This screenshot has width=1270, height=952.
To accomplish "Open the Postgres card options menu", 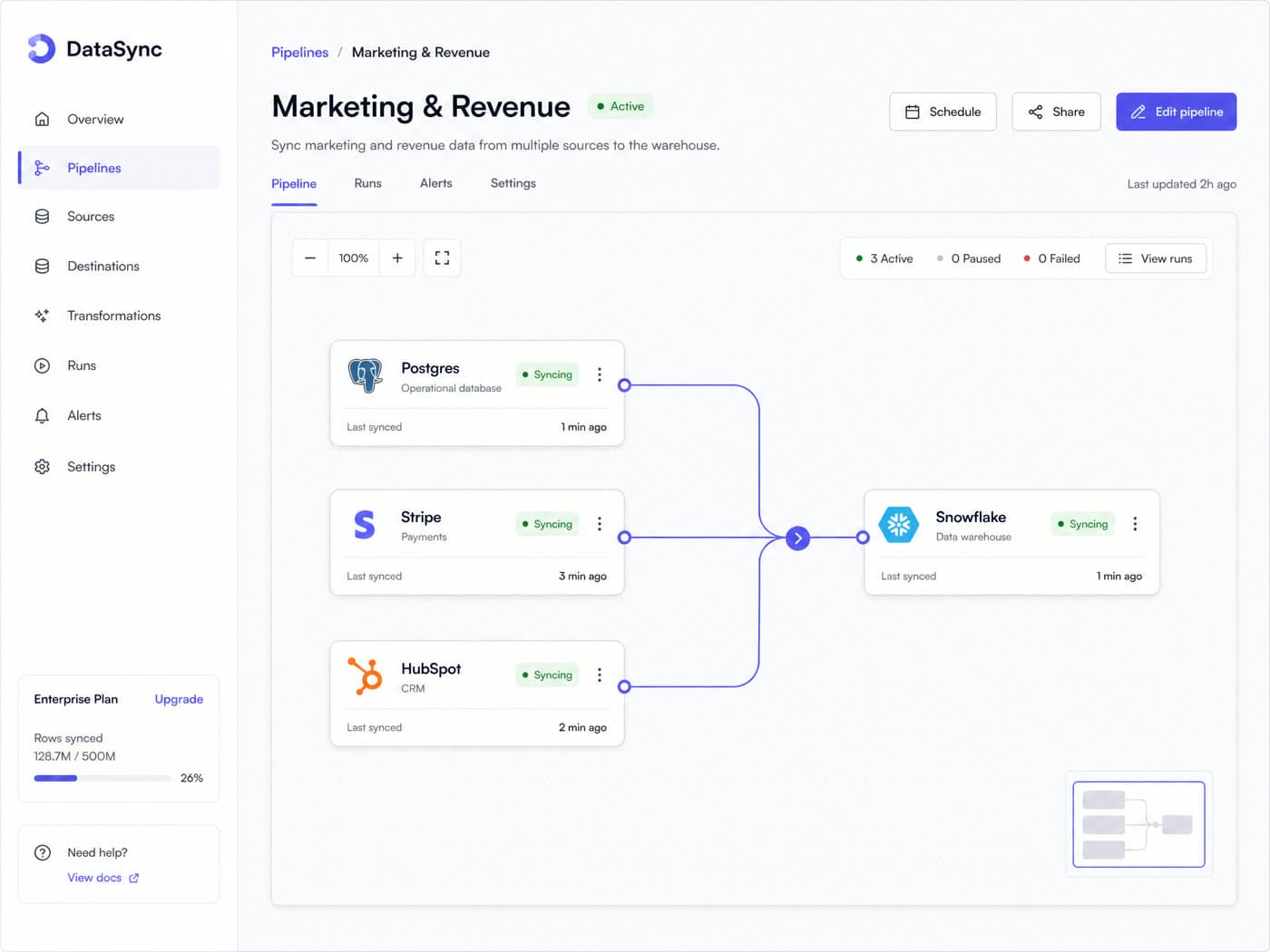I will pos(600,374).
